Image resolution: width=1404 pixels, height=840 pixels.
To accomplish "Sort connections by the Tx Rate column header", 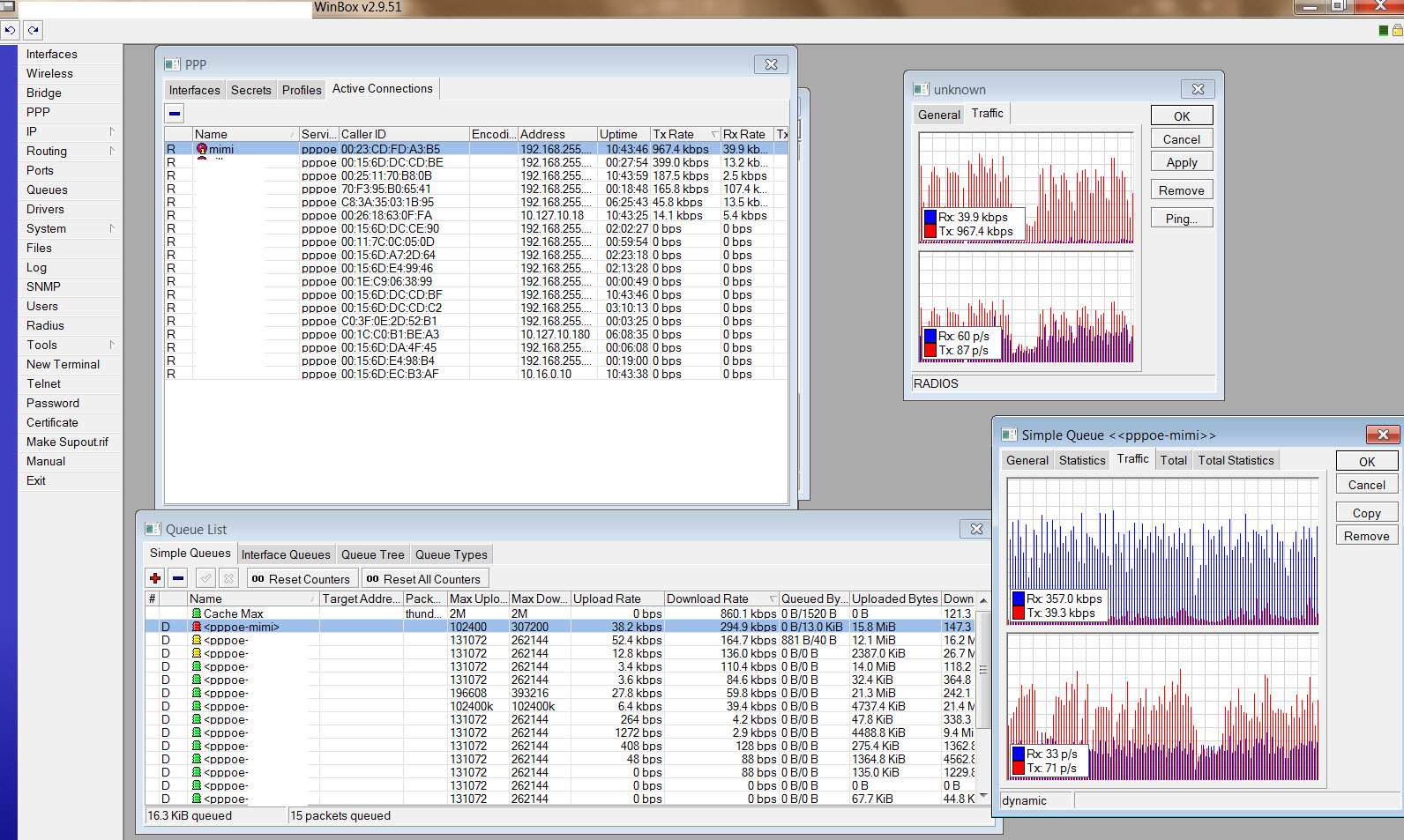I will [x=679, y=134].
